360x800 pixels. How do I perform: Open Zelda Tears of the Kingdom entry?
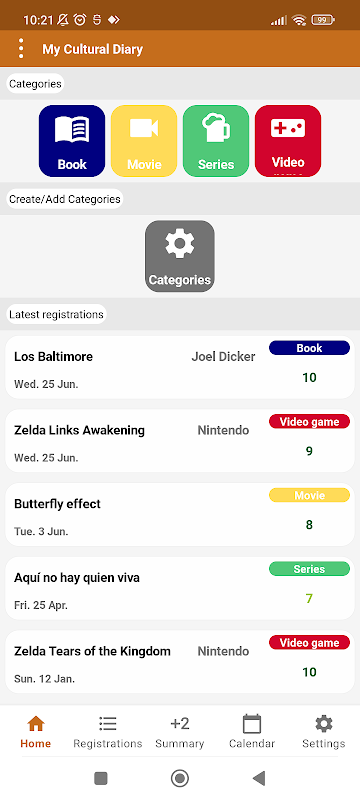tap(179, 662)
